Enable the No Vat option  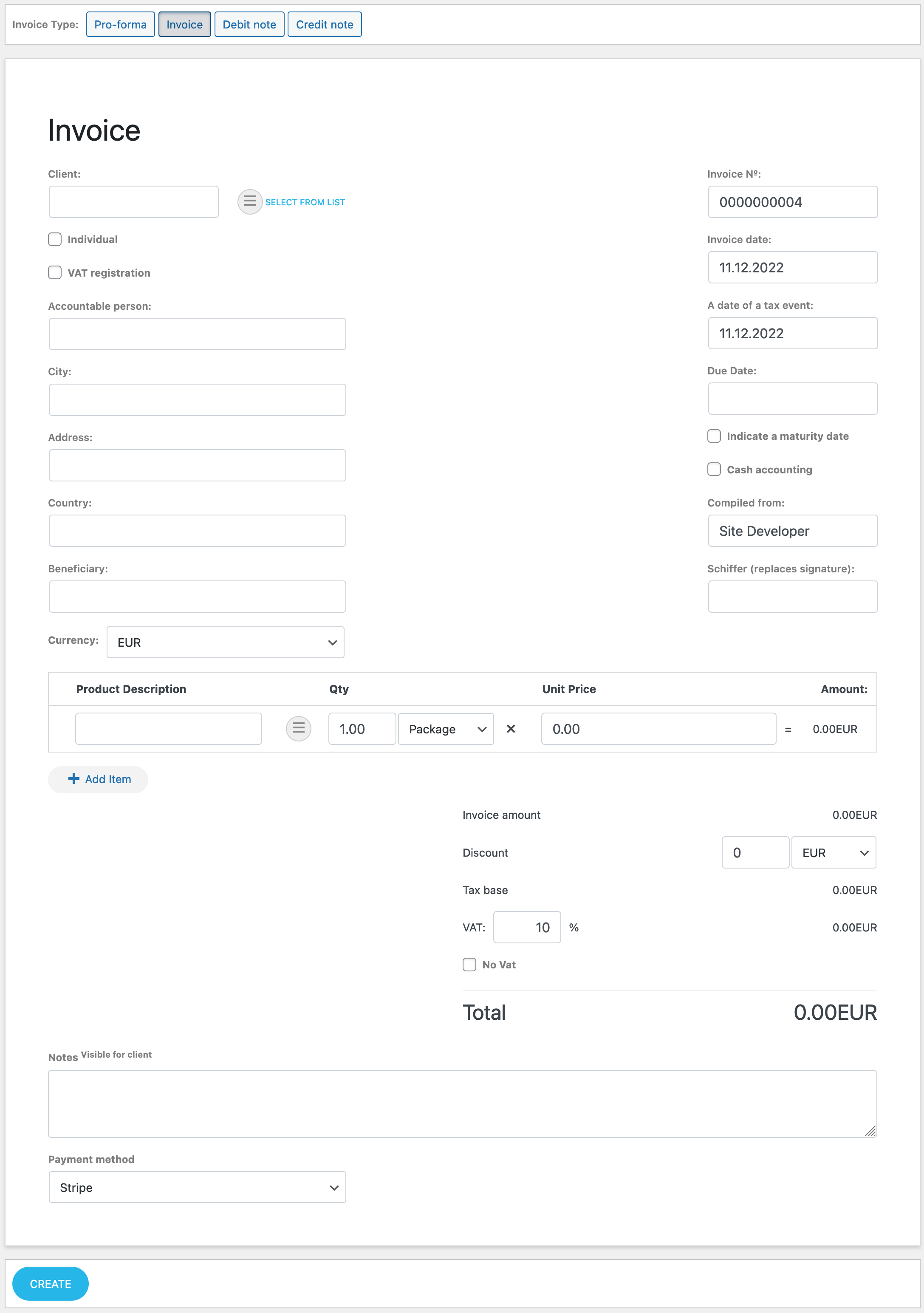pyautogui.click(x=469, y=964)
